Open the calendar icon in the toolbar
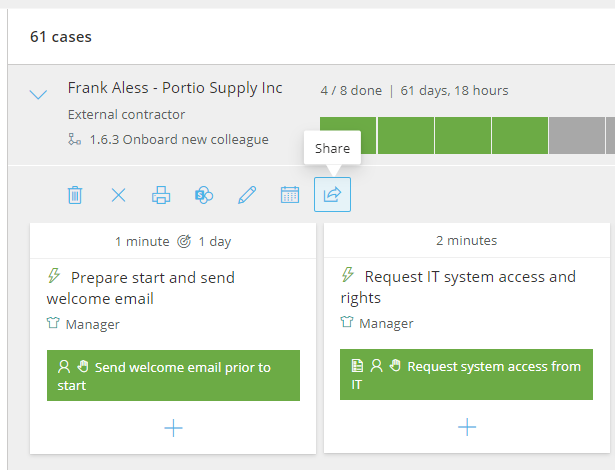The width and height of the screenshot is (615, 470). pos(290,195)
